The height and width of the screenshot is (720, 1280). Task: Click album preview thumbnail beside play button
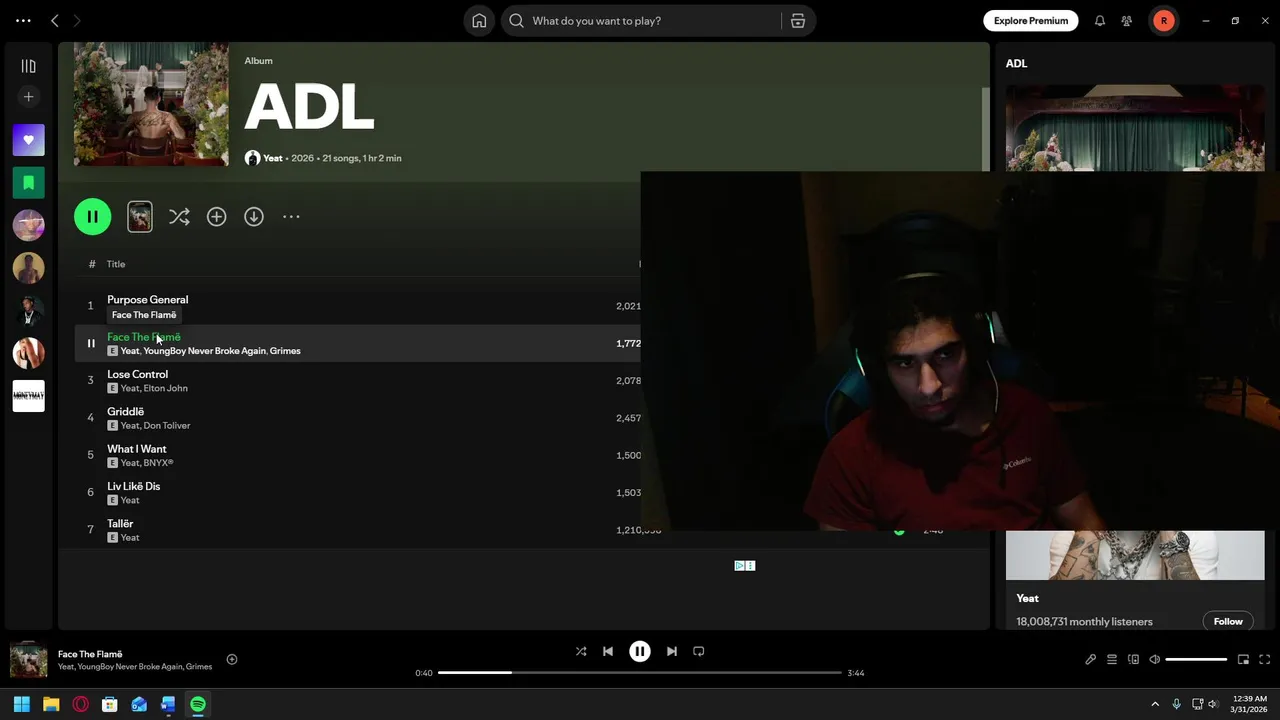click(140, 217)
